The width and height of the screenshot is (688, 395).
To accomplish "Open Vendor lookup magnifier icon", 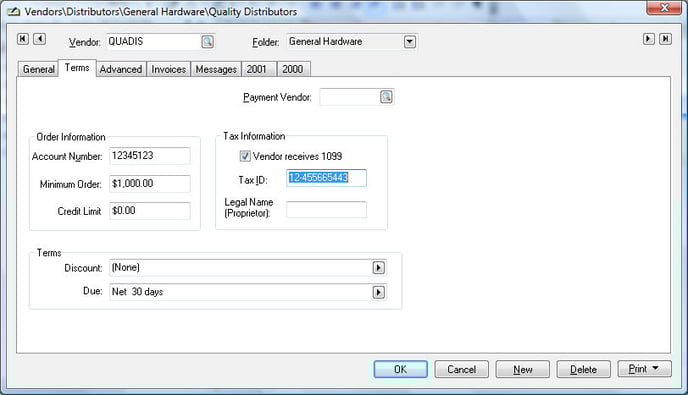I will (x=208, y=42).
